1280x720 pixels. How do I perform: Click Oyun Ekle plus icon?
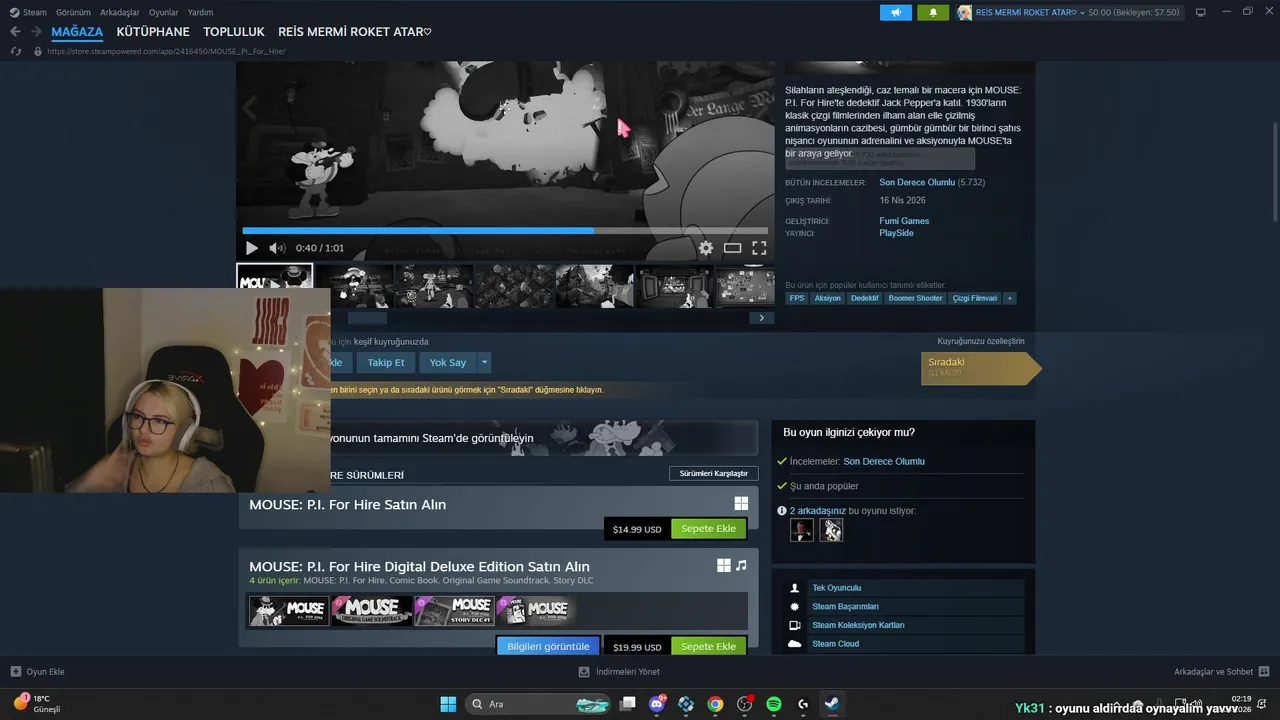pyautogui.click(x=15, y=671)
